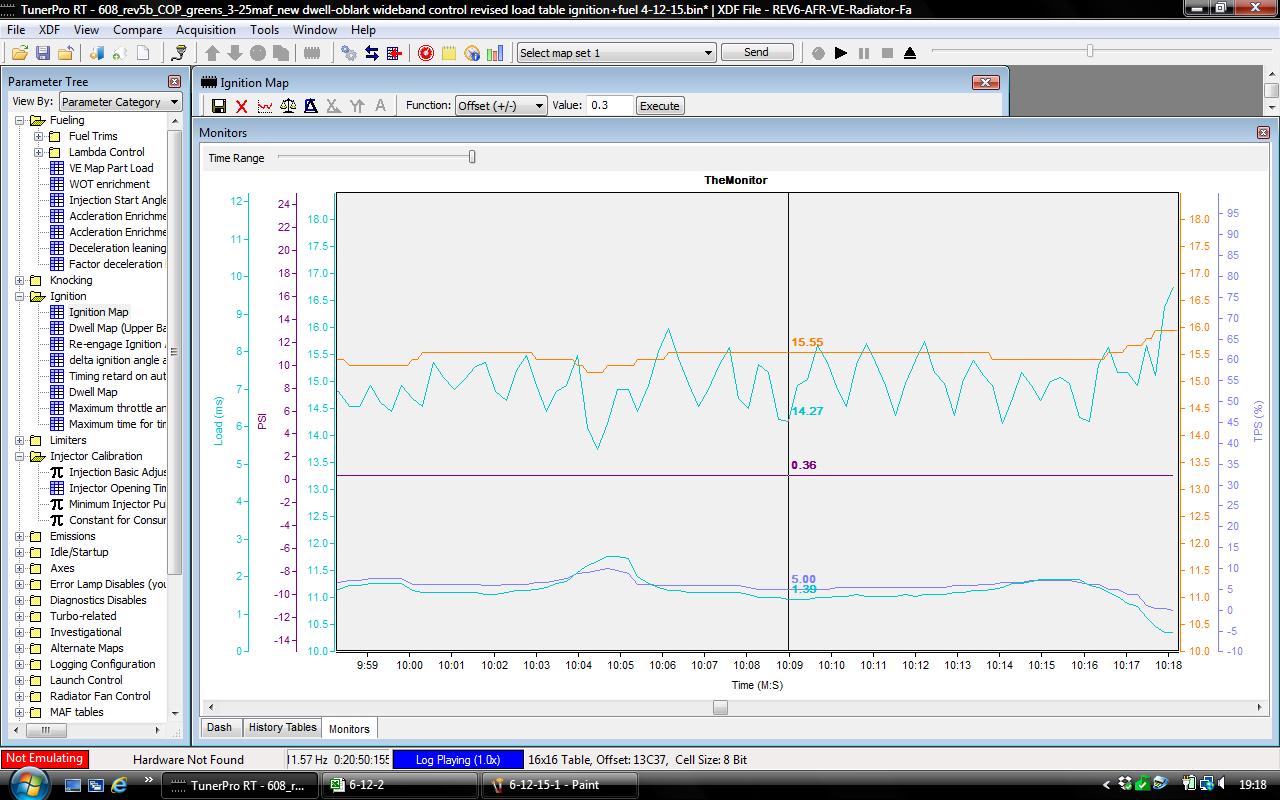The image size is (1280, 800).
Task: Click the eject log button
Action: coord(910,53)
